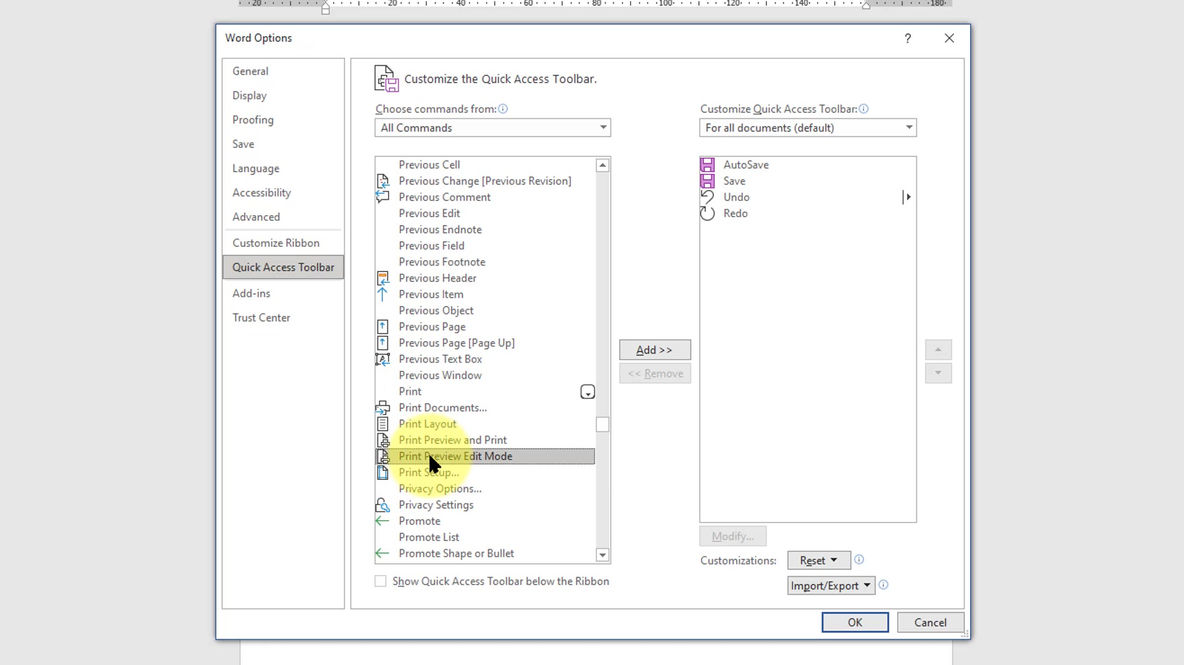This screenshot has width=1184, height=665.
Task: Confirm with the OK button
Action: (855, 622)
